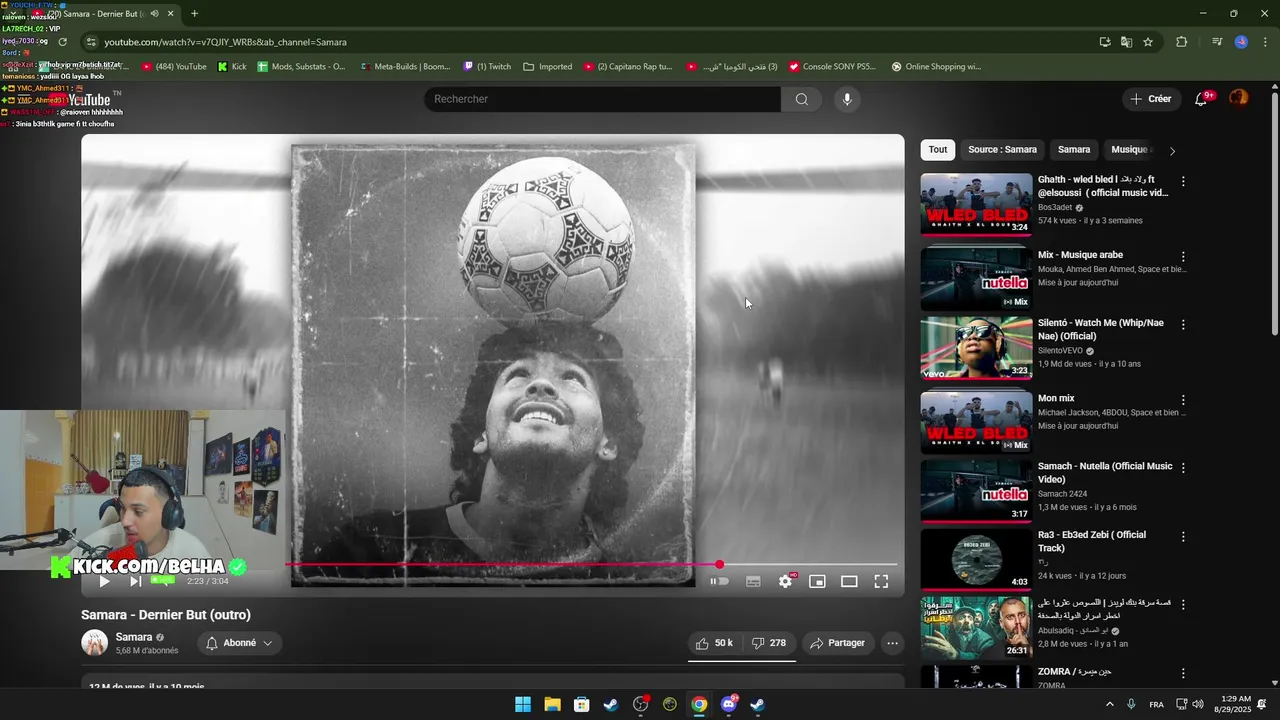Open the Mon mix playlist title
Viewport: 1280px width, 720px height.
[x=1056, y=398]
